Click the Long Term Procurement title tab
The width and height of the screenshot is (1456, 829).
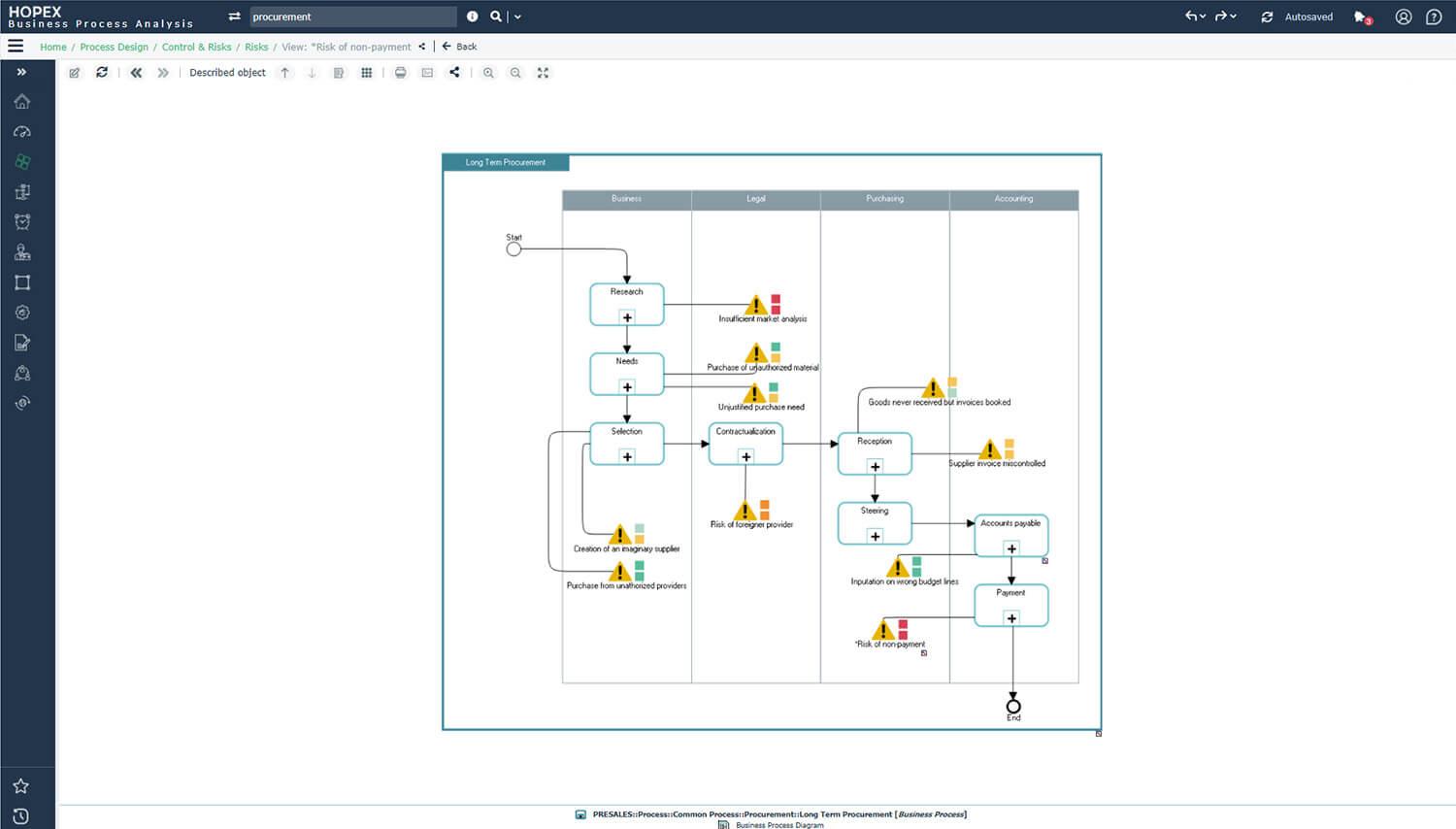506,162
